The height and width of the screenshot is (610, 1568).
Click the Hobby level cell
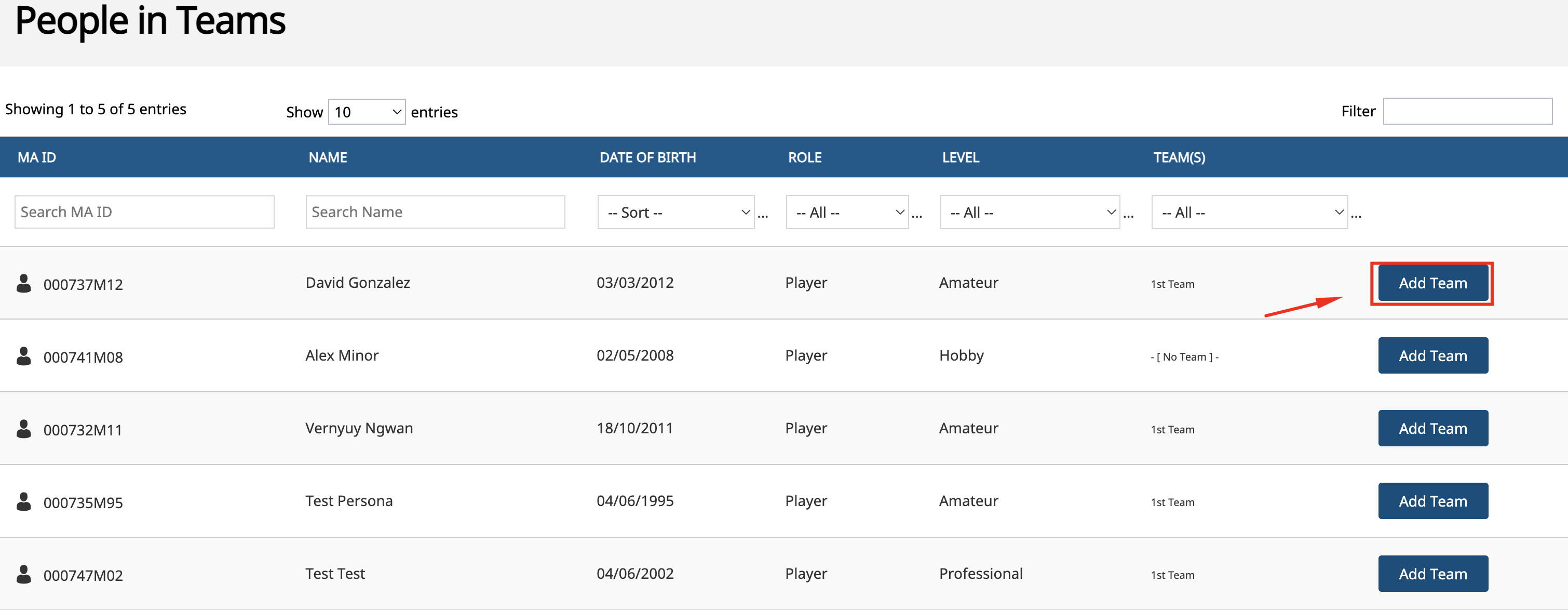pos(961,356)
